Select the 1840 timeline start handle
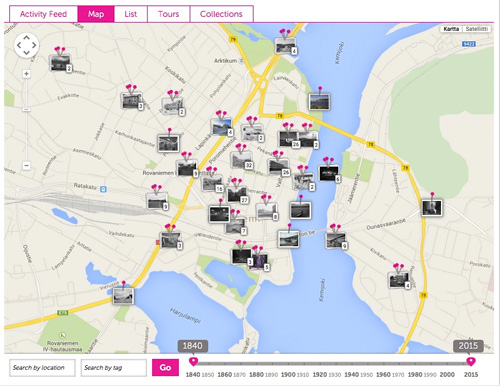 (193, 361)
